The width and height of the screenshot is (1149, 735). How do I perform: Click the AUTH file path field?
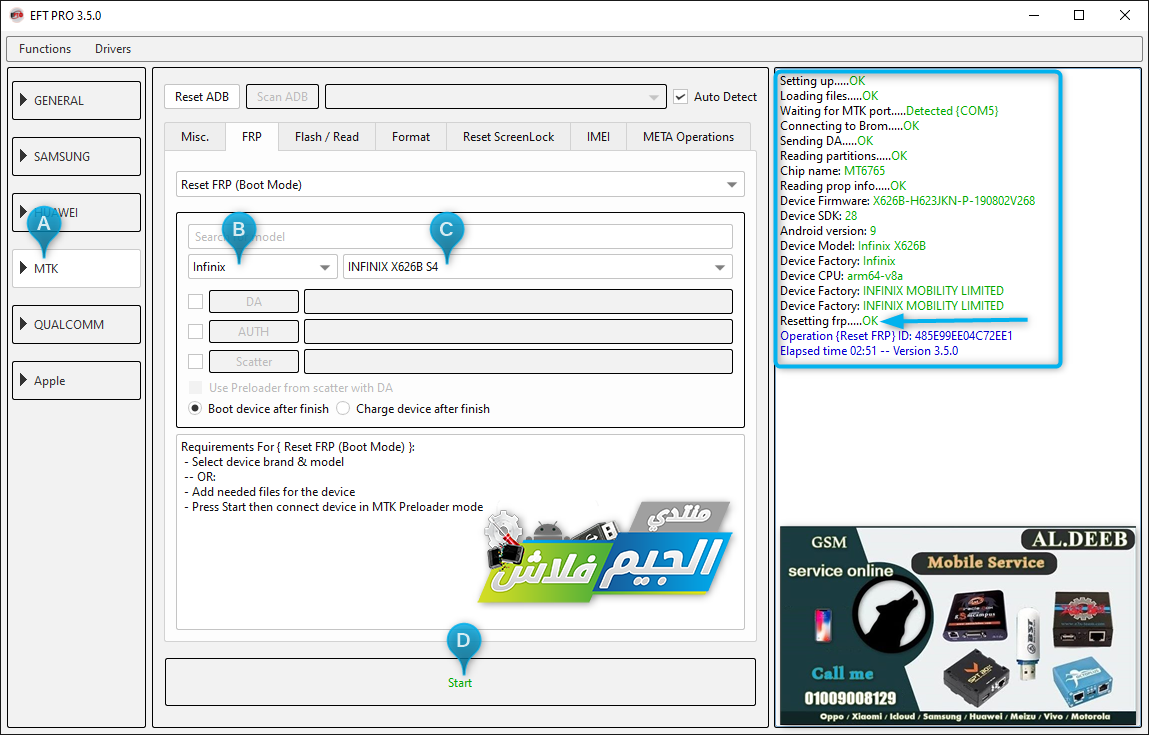518,331
